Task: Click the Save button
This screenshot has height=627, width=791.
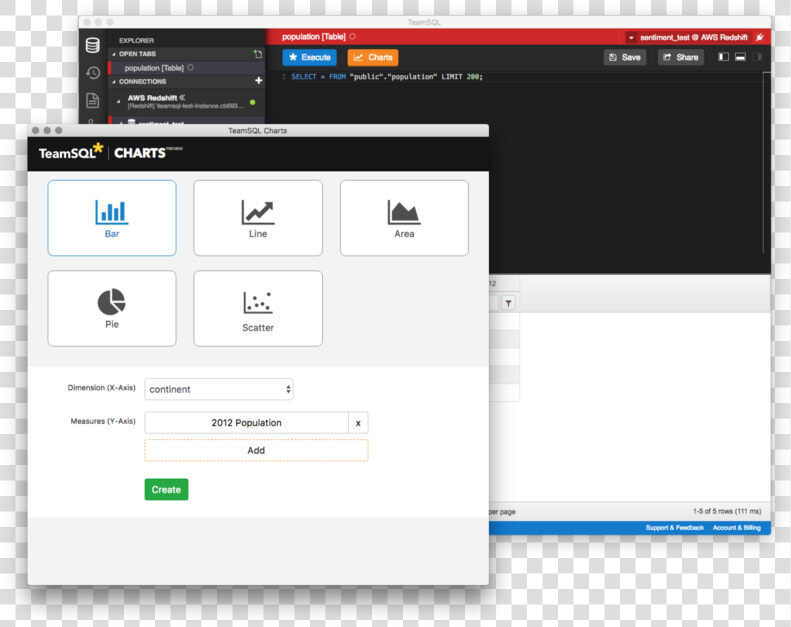Action: click(625, 58)
